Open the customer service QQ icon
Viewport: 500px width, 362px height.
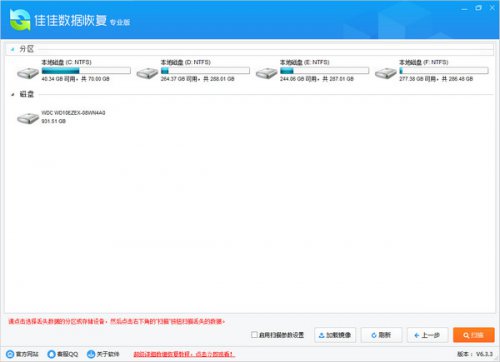point(51,354)
